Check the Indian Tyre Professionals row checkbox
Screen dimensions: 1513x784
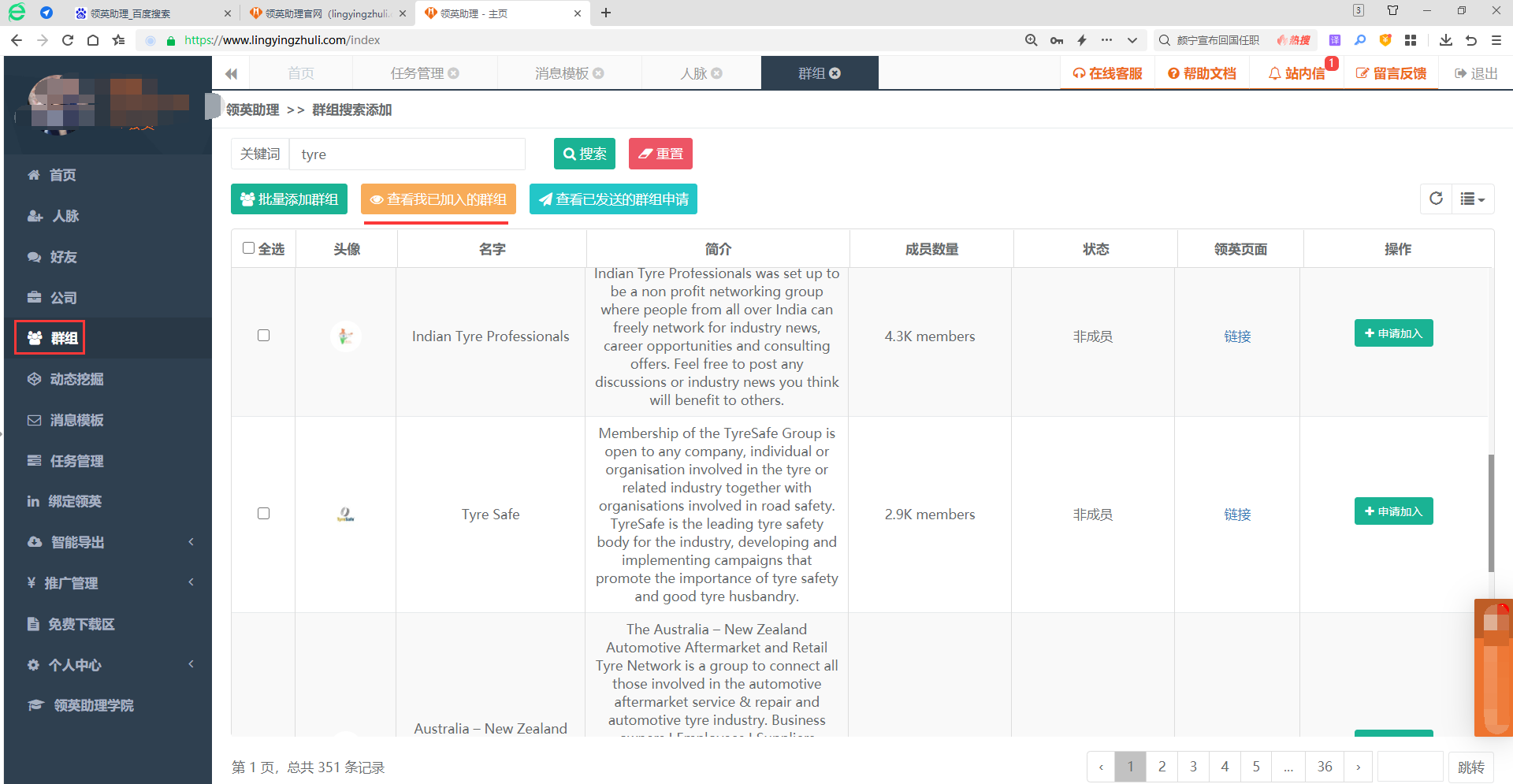click(x=264, y=336)
